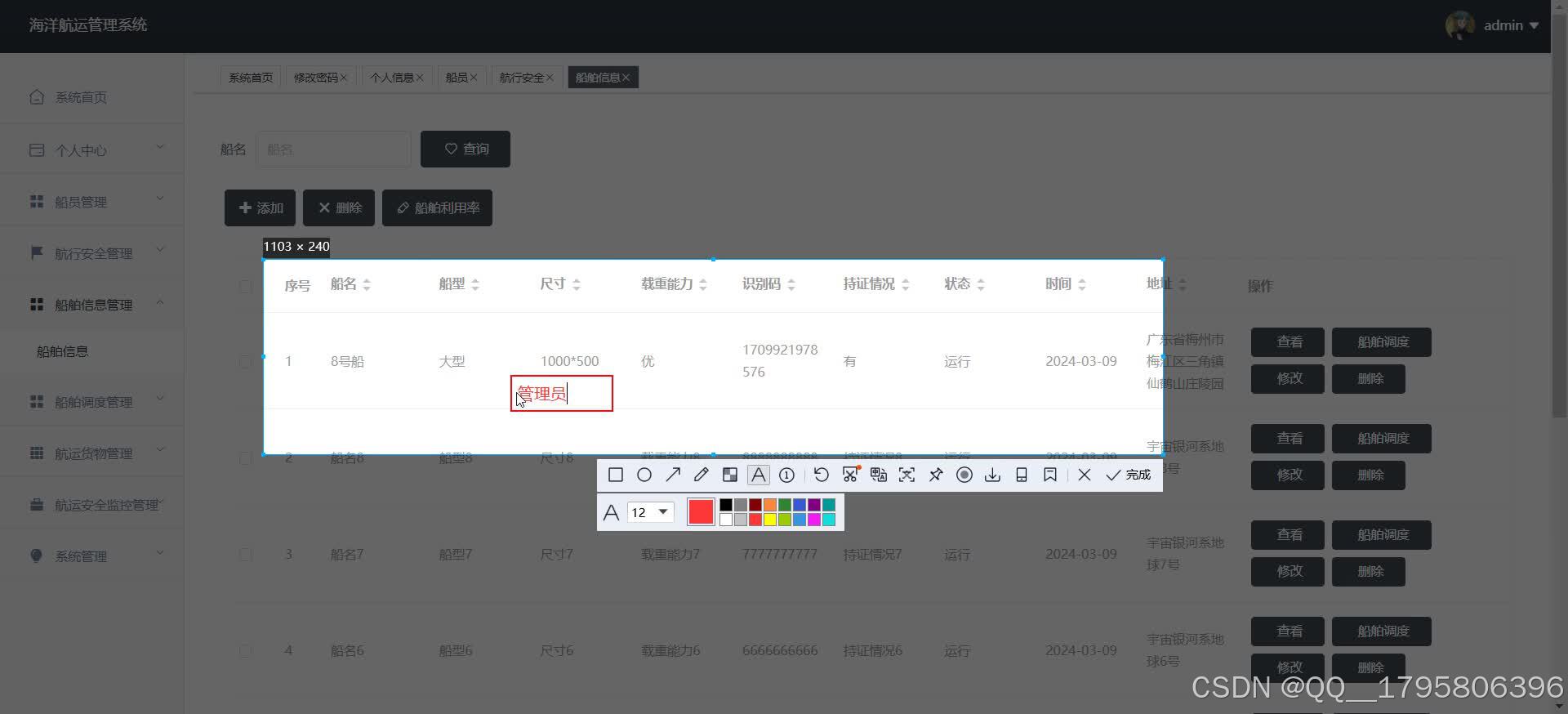The image size is (1568, 714).
Task: Select the mosaic blur tool
Action: click(730, 475)
